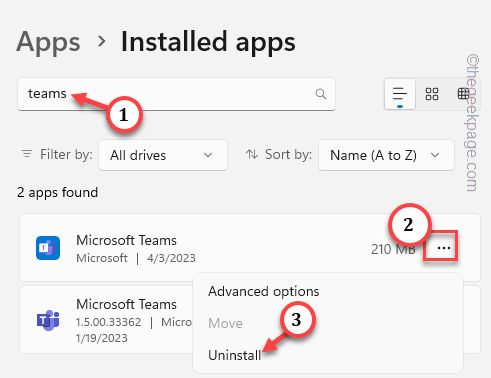Click the Teams 1.5.00.33362 app icon
This screenshot has height=378, width=491.
point(48,320)
